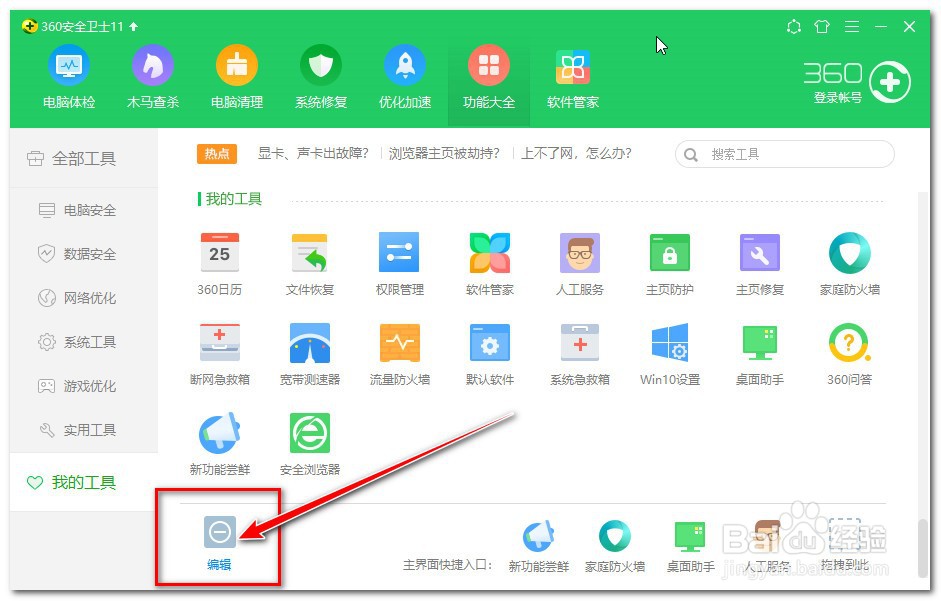
Task: Focus the 搜索工具 search field
Action: coord(785,154)
